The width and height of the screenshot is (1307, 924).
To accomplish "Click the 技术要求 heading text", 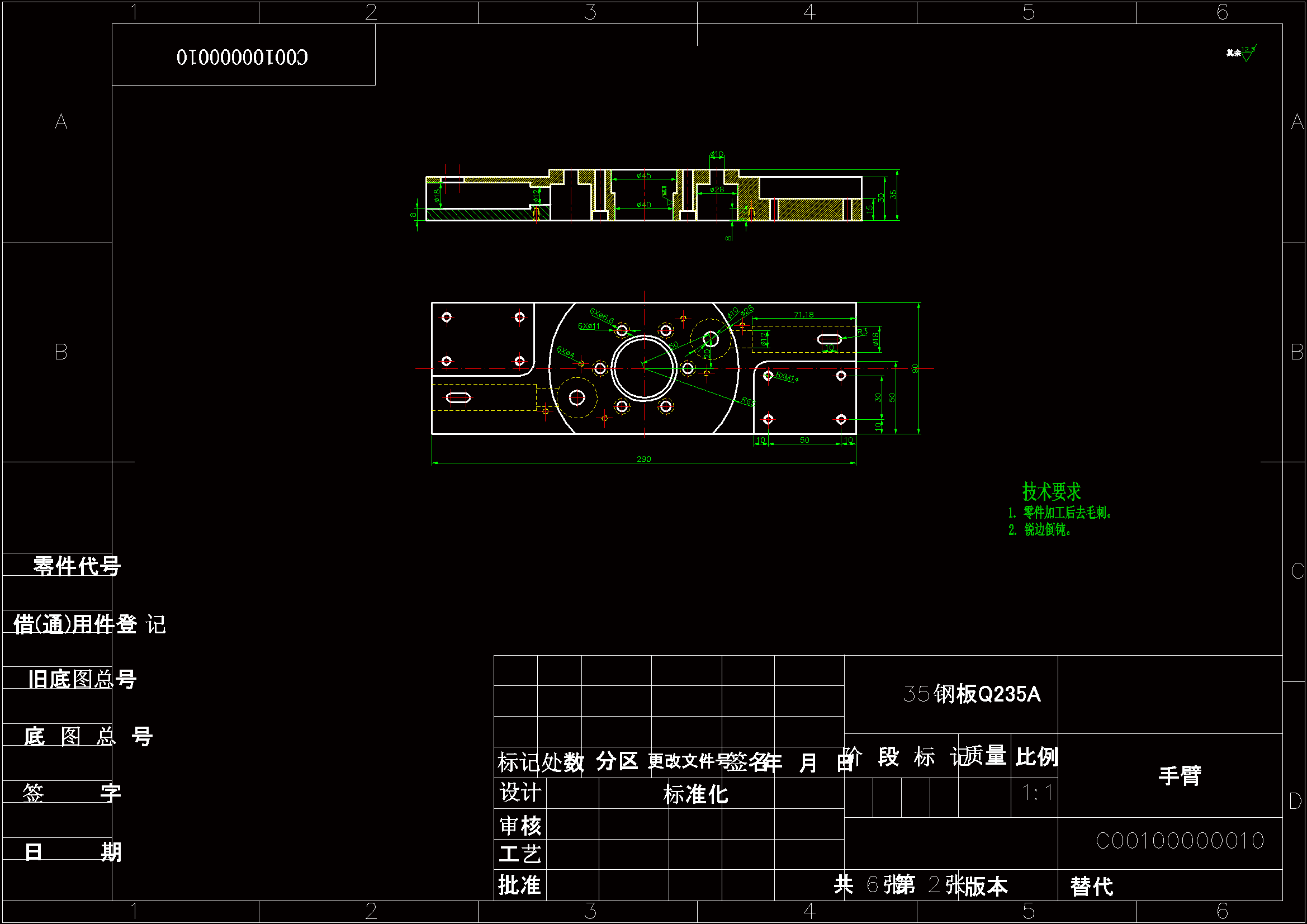I will pos(1051,491).
